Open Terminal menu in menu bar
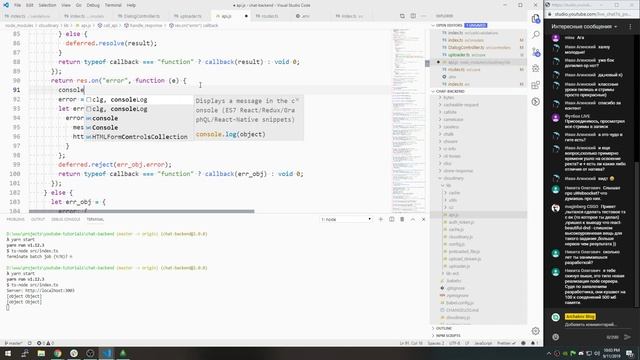 [x=113, y=5]
